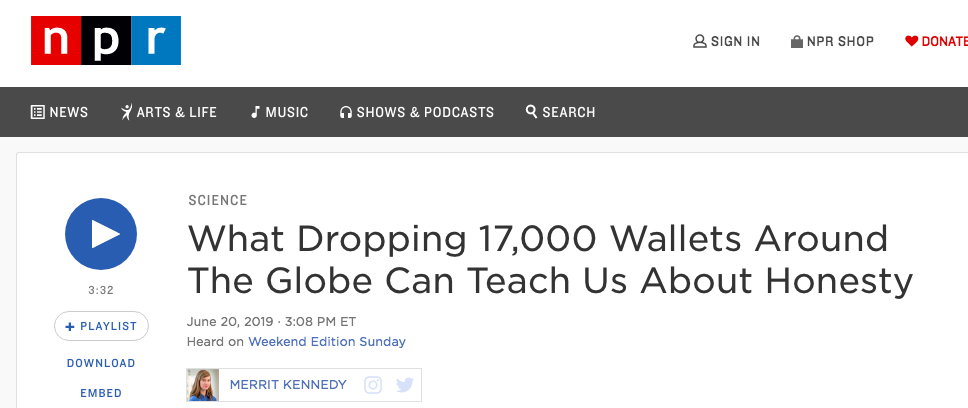Open the Embed option
This screenshot has width=968, height=408.
pyautogui.click(x=101, y=393)
